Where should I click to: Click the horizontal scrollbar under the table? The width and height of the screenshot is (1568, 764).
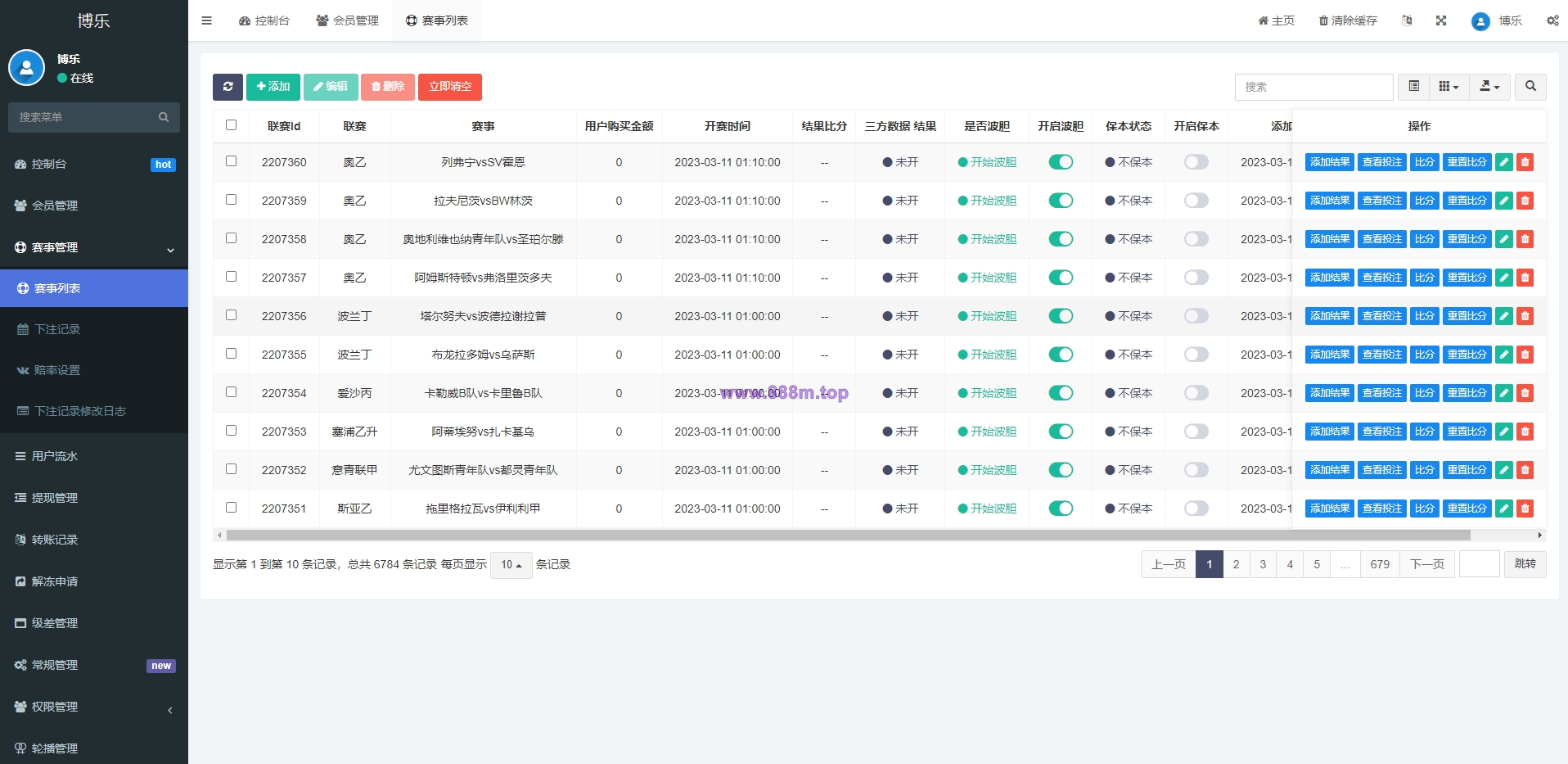pyautogui.click(x=848, y=536)
